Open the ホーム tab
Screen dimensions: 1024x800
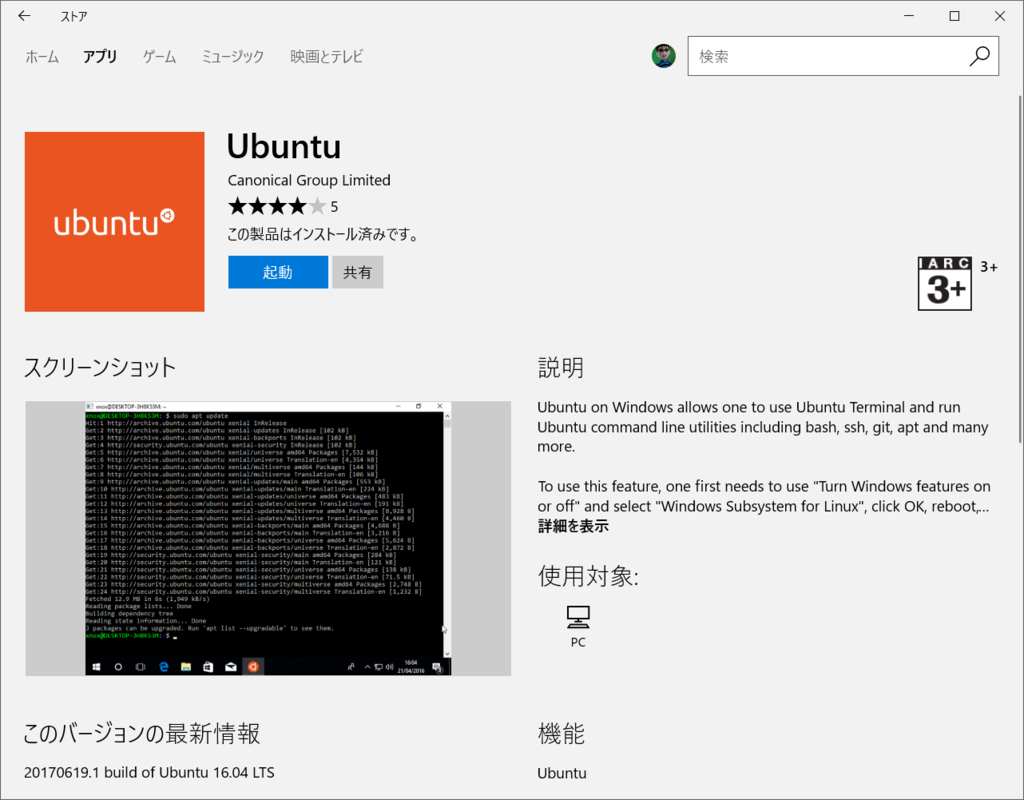click(x=42, y=57)
